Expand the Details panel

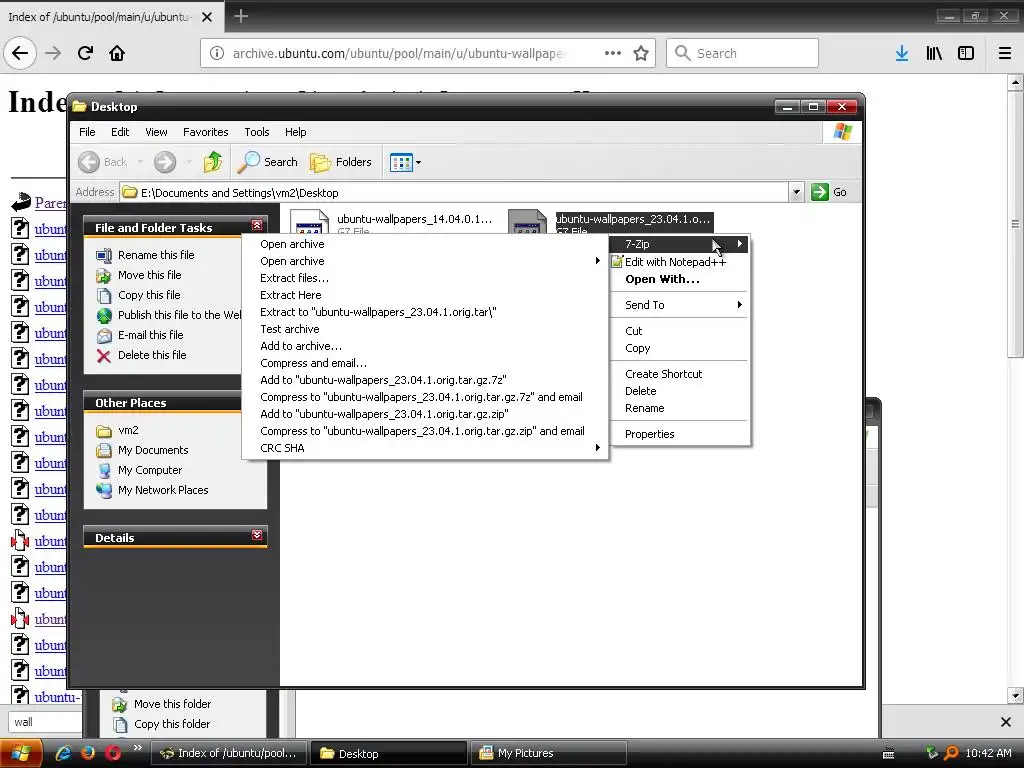(x=257, y=536)
